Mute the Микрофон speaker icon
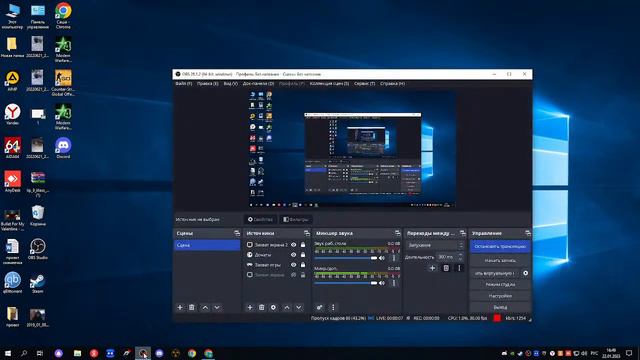 coord(382,283)
